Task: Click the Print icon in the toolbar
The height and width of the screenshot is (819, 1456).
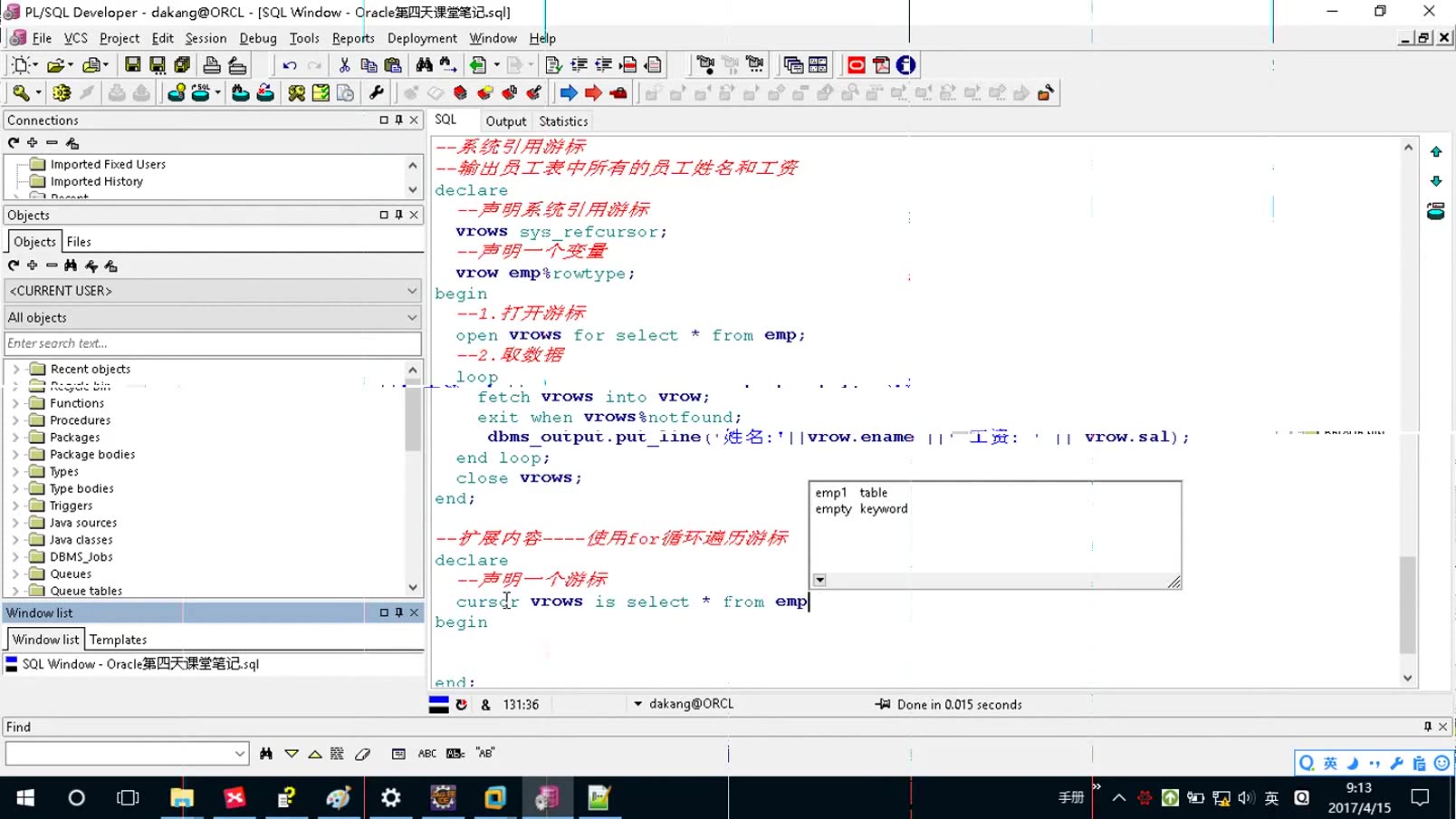Action: tap(211, 65)
